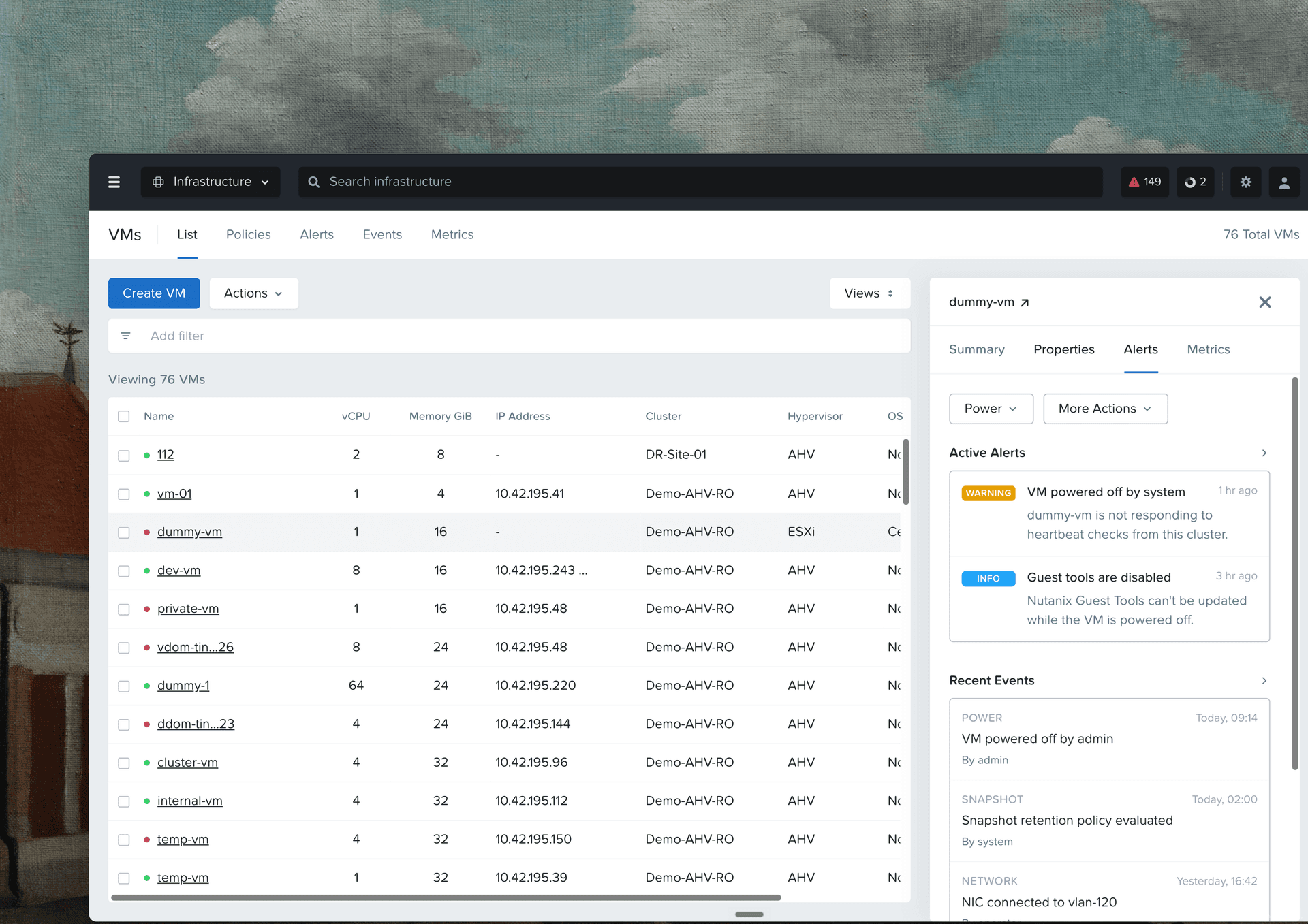Click the WARNING badge on the alert

[988, 493]
